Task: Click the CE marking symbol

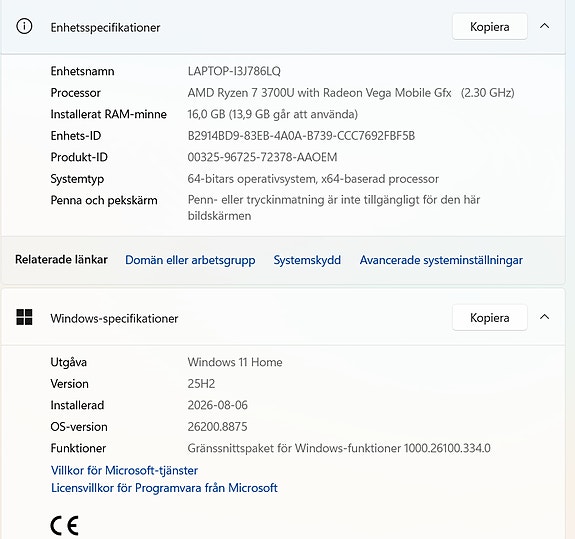Action: point(65,525)
